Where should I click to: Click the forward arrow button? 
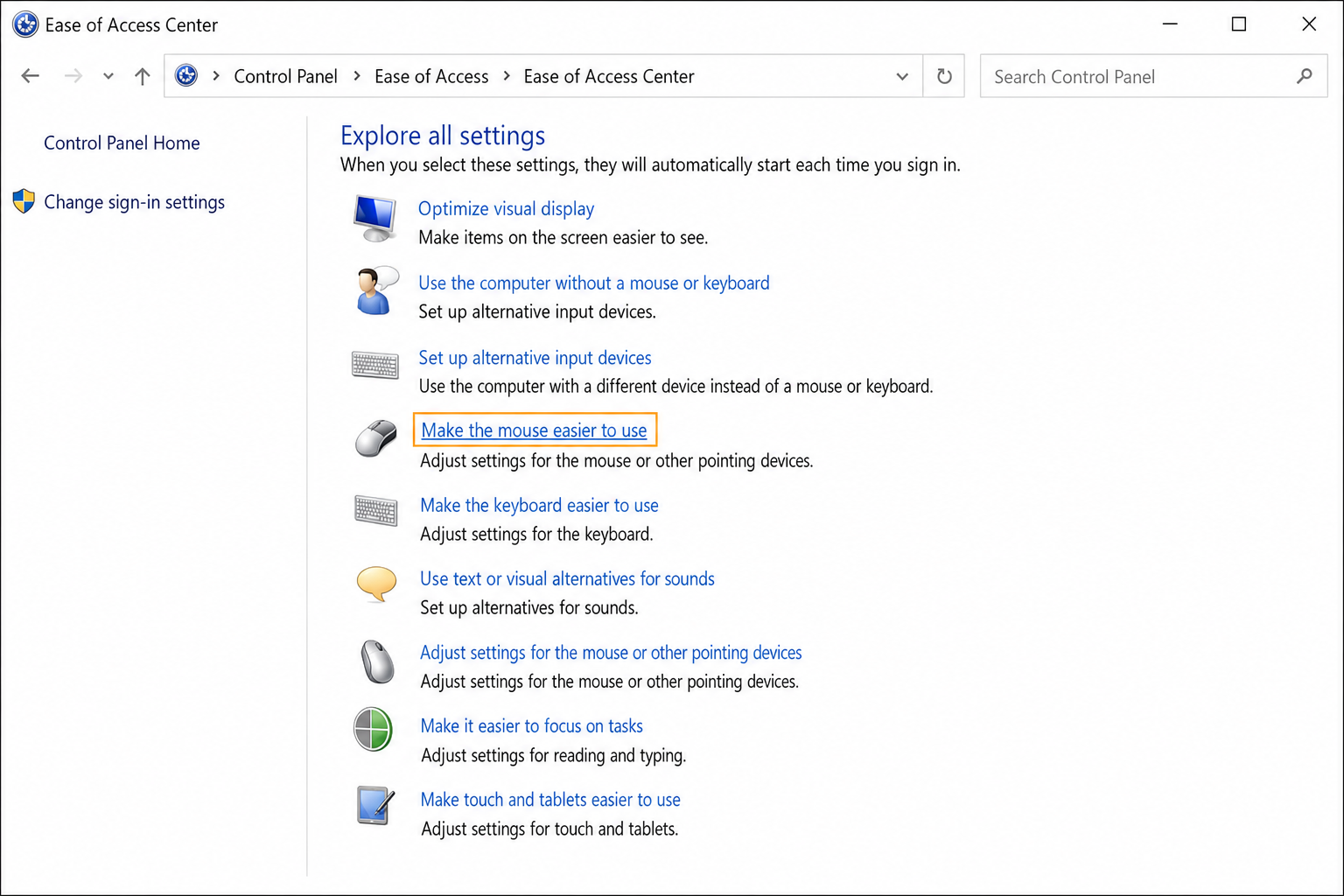point(73,76)
